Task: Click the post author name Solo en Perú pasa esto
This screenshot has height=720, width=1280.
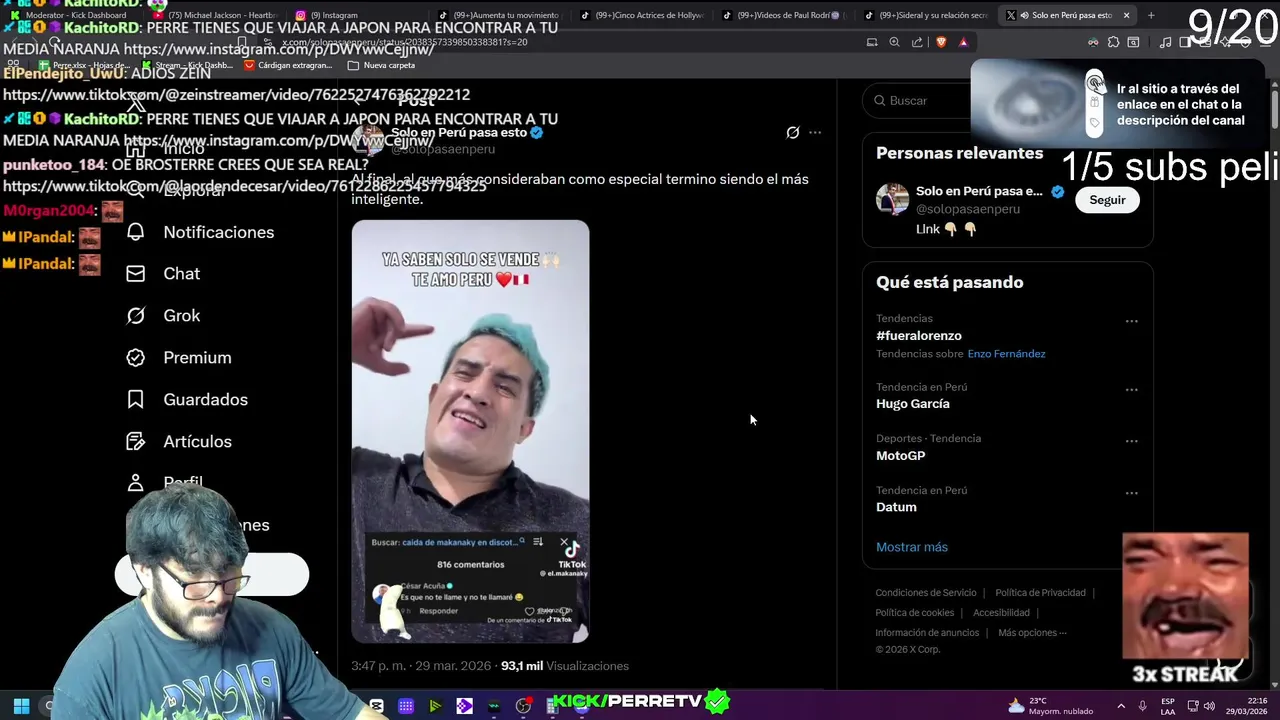Action: [x=459, y=132]
